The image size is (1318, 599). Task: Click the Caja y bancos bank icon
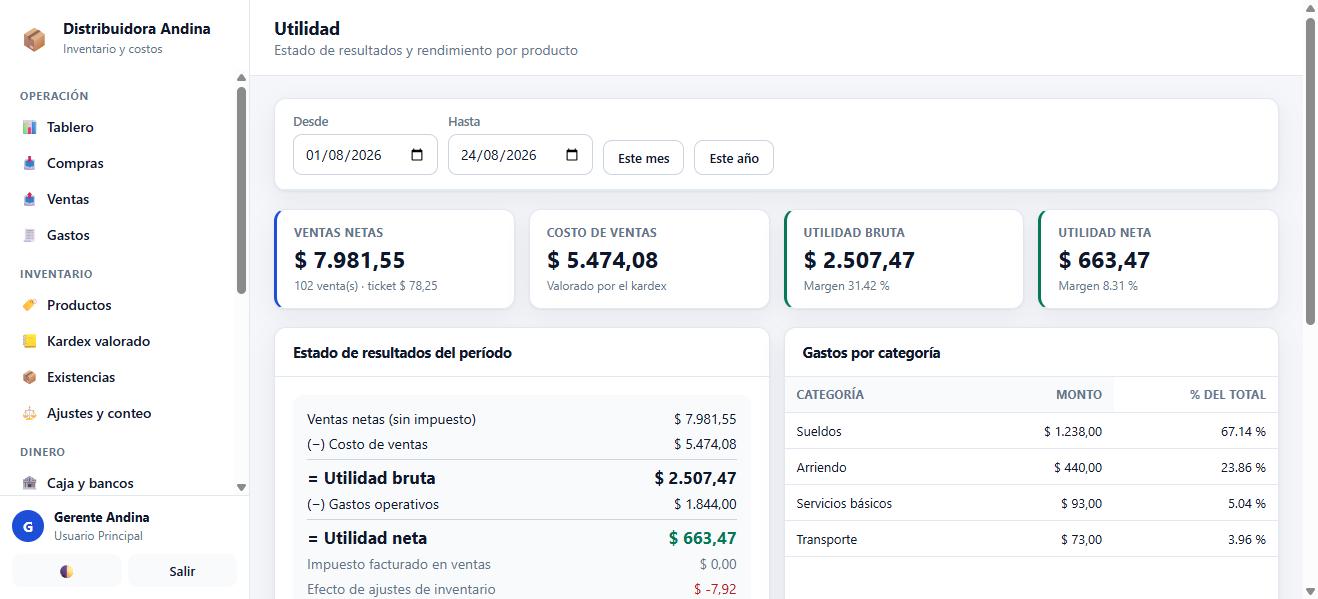29,483
